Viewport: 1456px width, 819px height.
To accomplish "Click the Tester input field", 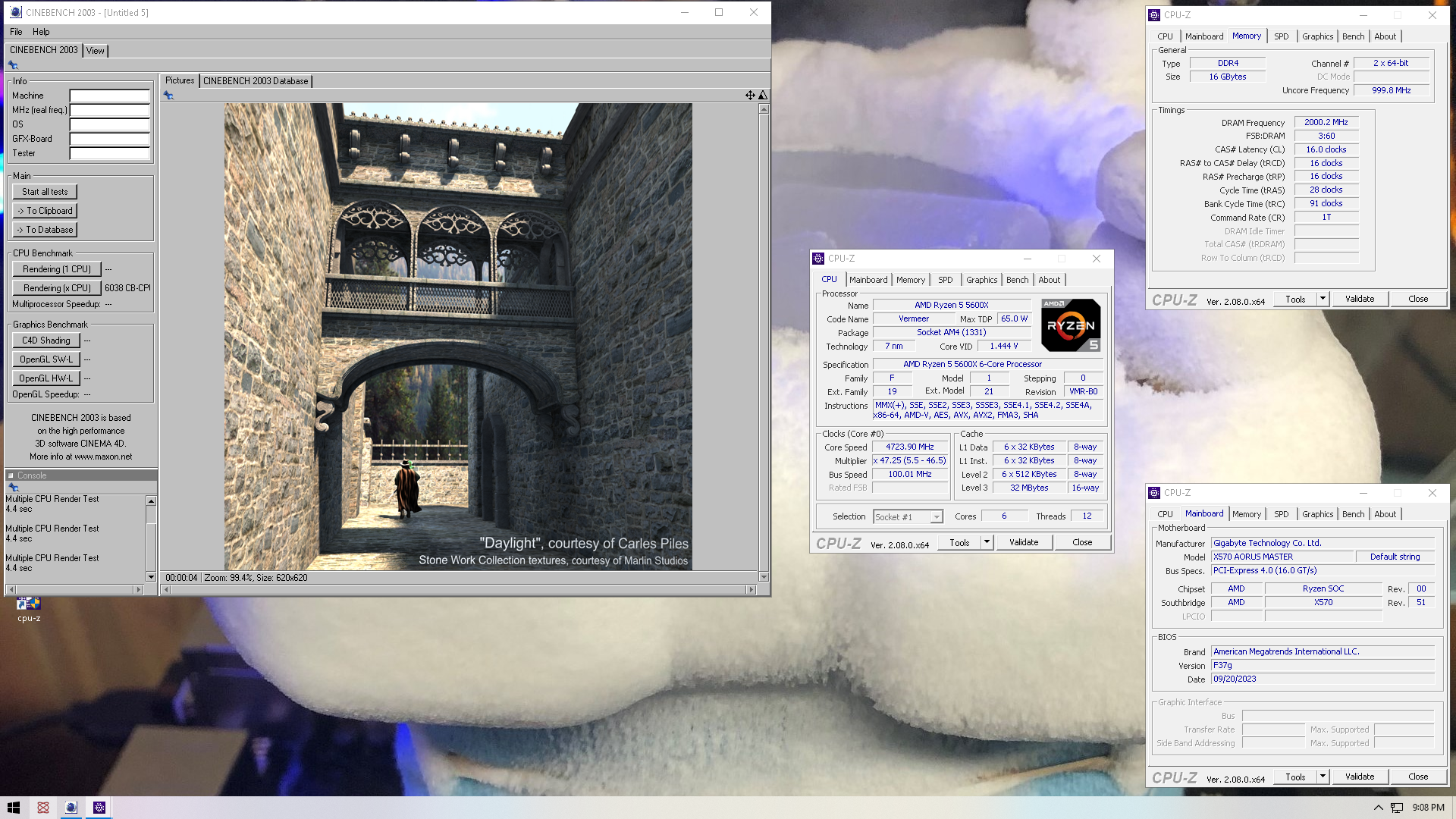I will coord(110,153).
